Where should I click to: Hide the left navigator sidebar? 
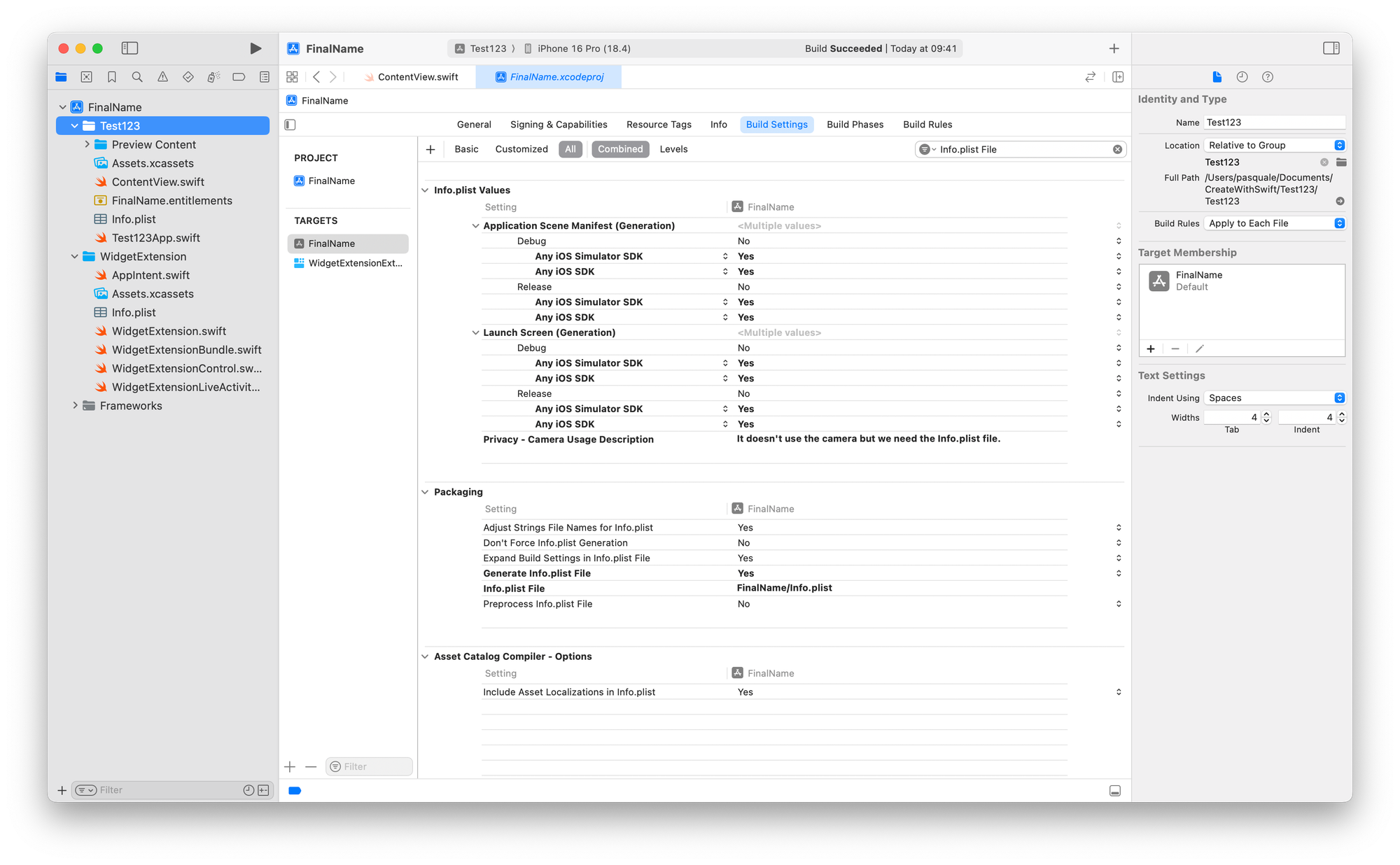pos(129,48)
